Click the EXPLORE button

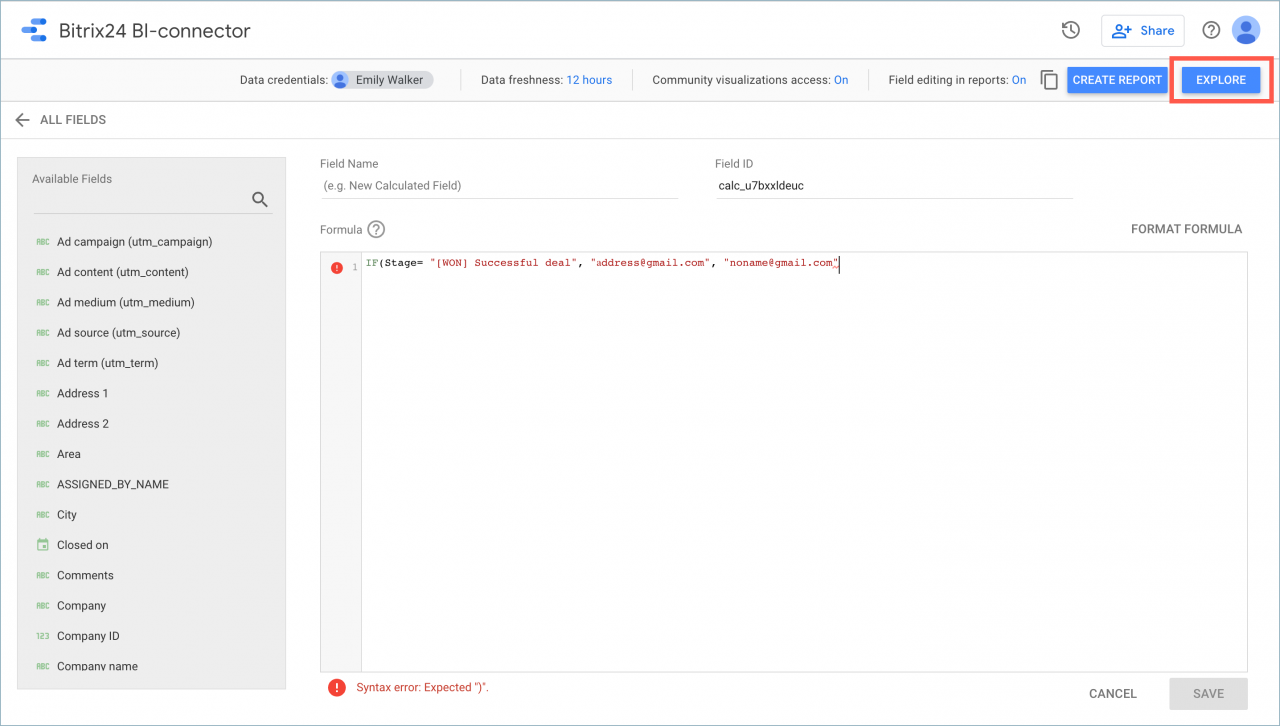[x=1221, y=80]
